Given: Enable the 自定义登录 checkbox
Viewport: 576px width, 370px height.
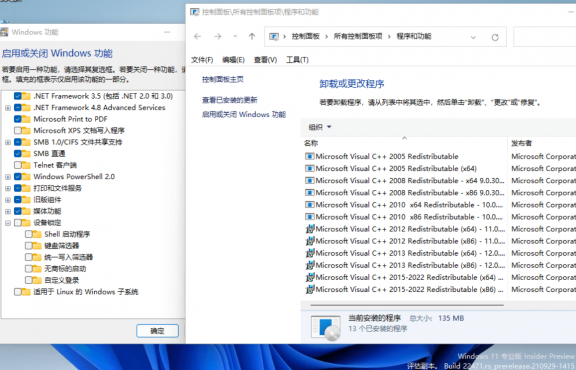Looking at the screenshot, I should 29,280.
